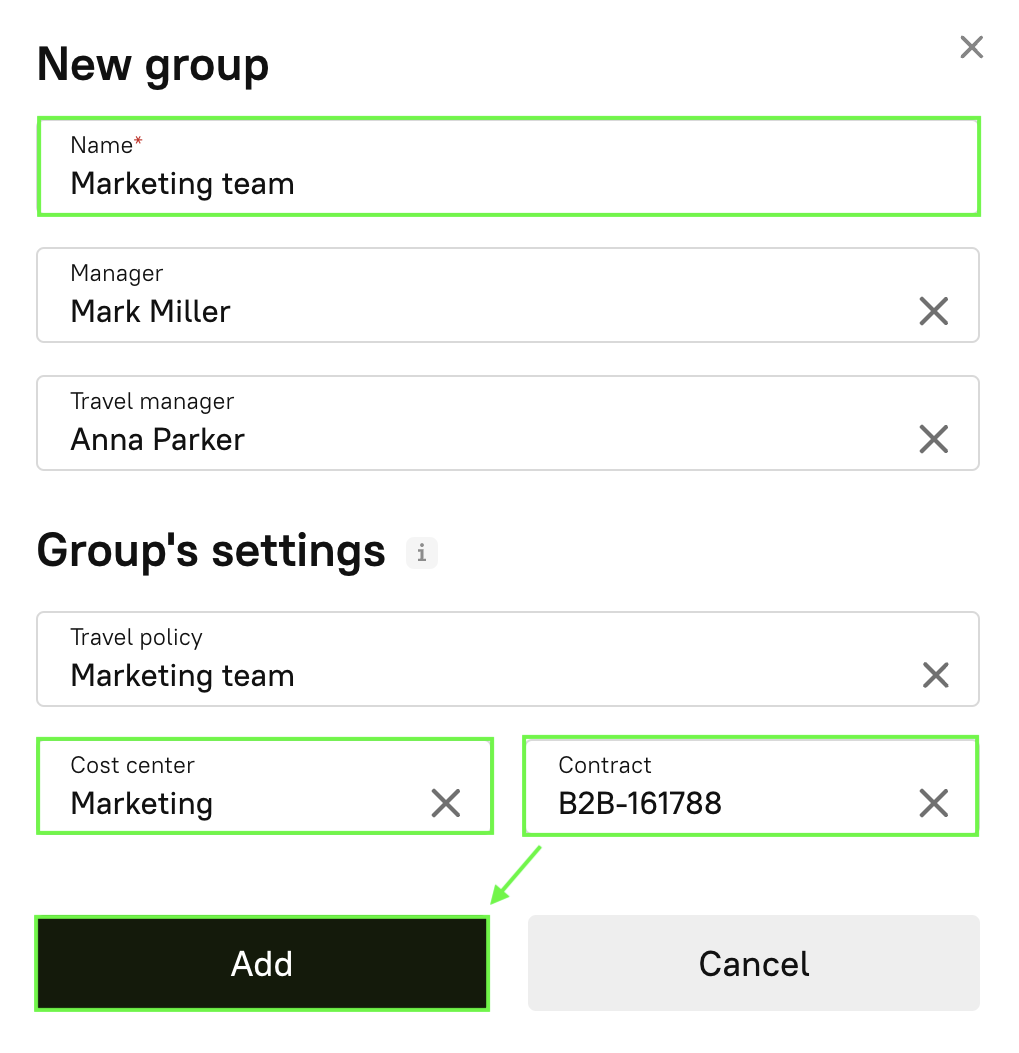Cancel creating the new group
1019x1053 pixels.
[753, 963]
